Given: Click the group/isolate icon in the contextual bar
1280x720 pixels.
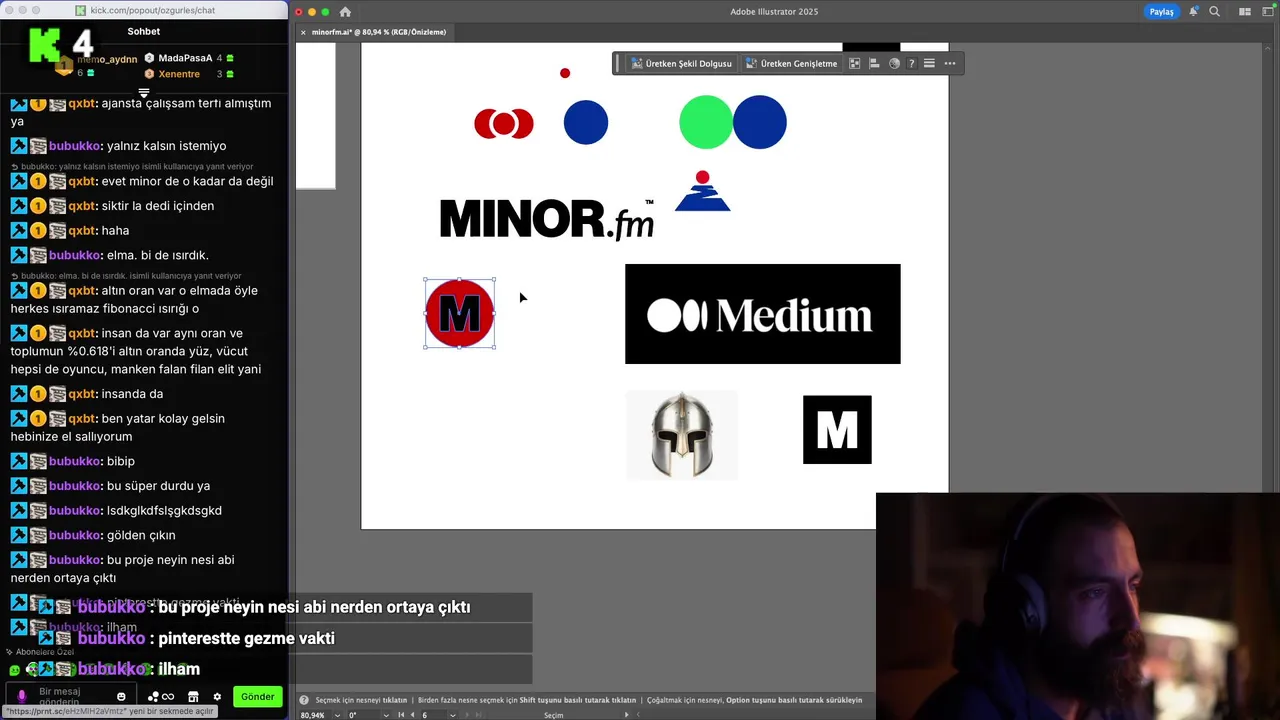Looking at the screenshot, I should coord(855,63).
